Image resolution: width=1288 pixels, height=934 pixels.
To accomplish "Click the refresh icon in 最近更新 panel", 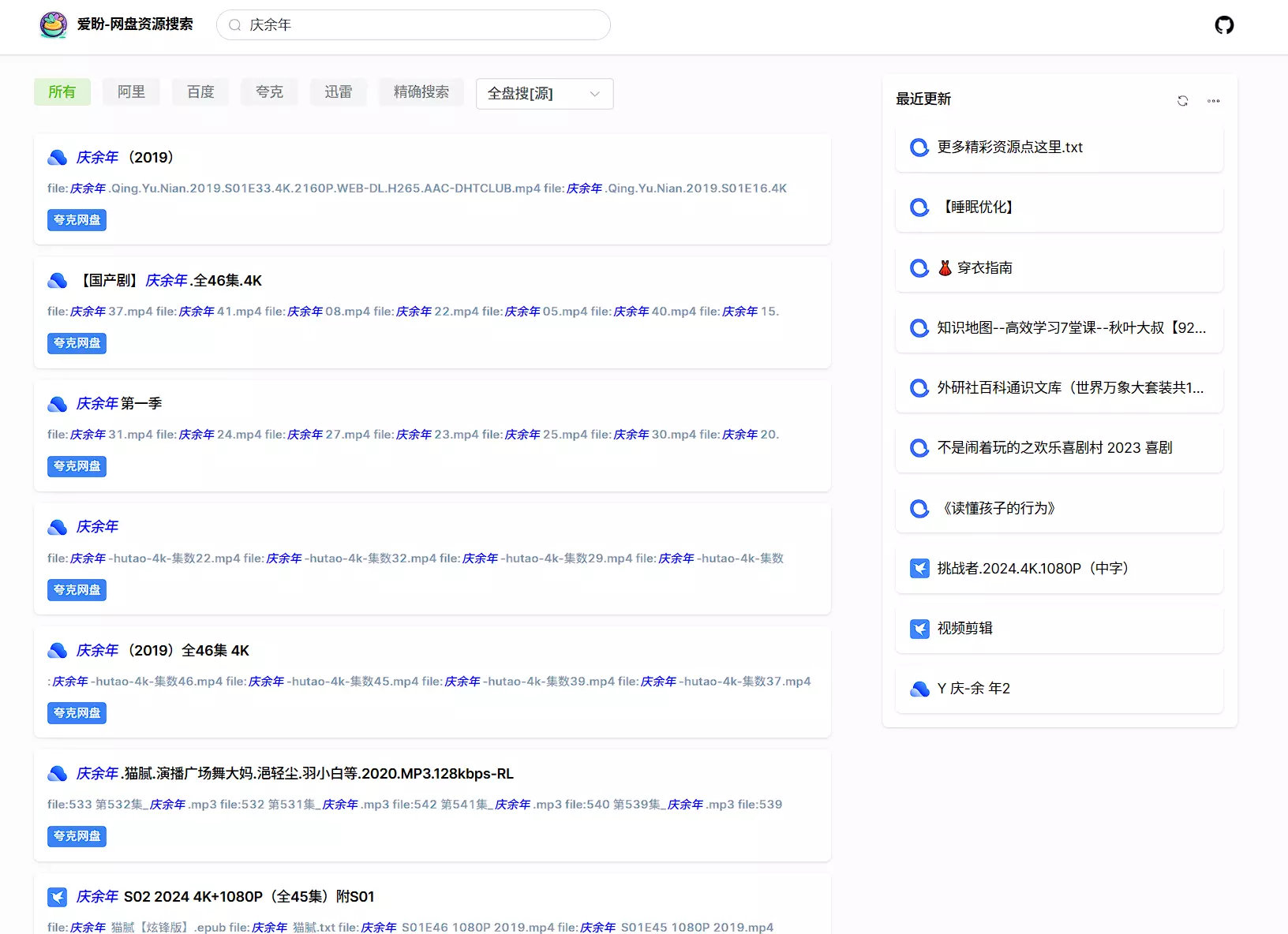I will 1182,101.
